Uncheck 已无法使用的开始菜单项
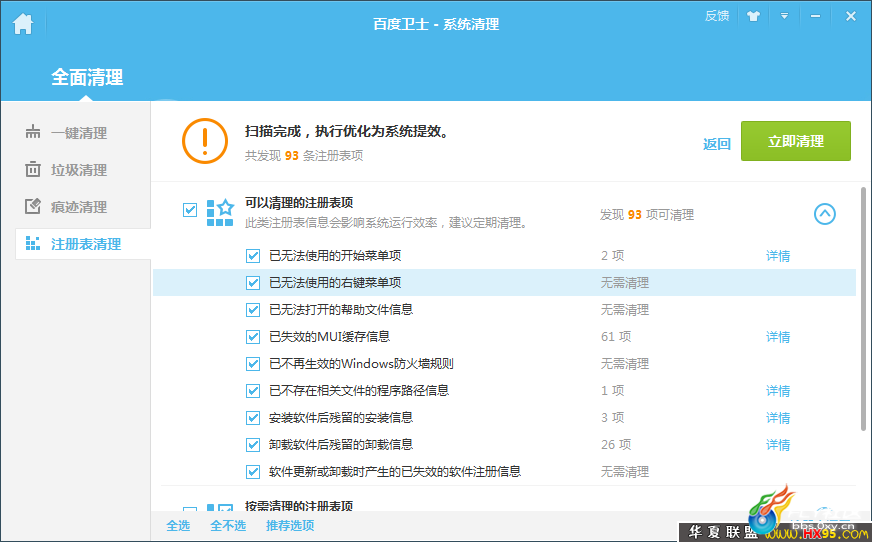This screenshot has width=872, height=542. tap(253, 256)
